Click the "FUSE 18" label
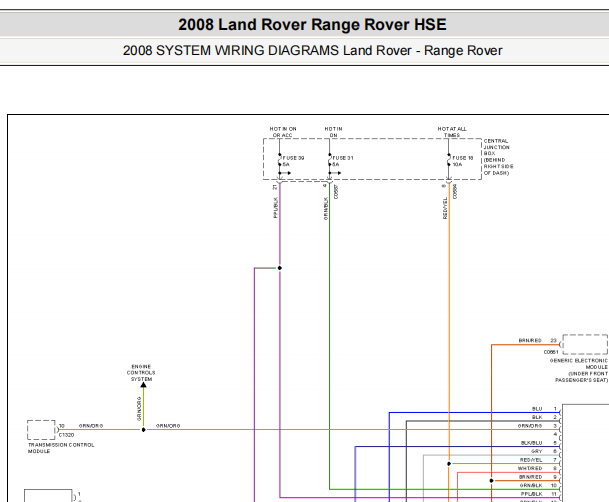The image size is (609, 502). click(463, 158)
